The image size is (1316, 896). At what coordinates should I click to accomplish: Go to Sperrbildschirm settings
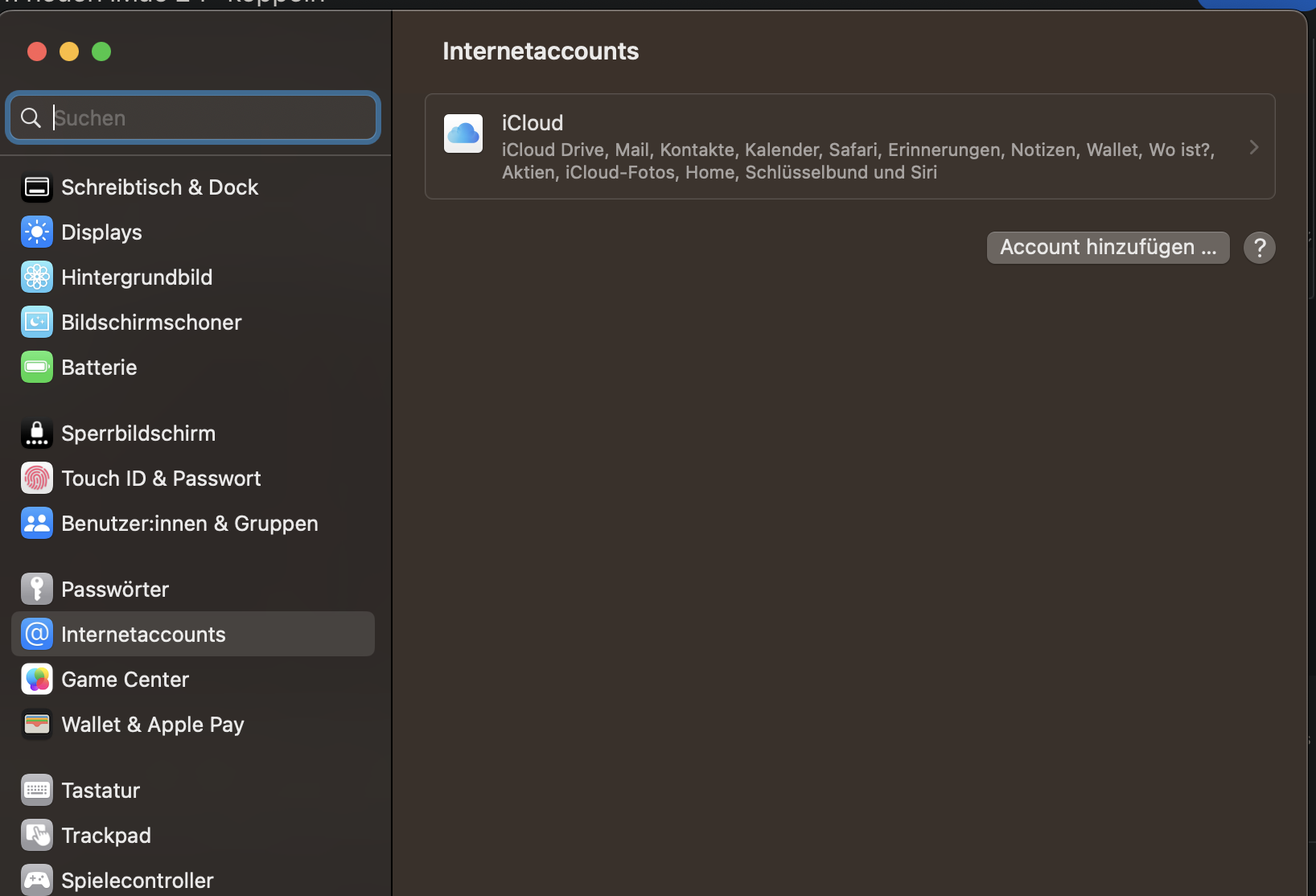(x=138, y=434)
